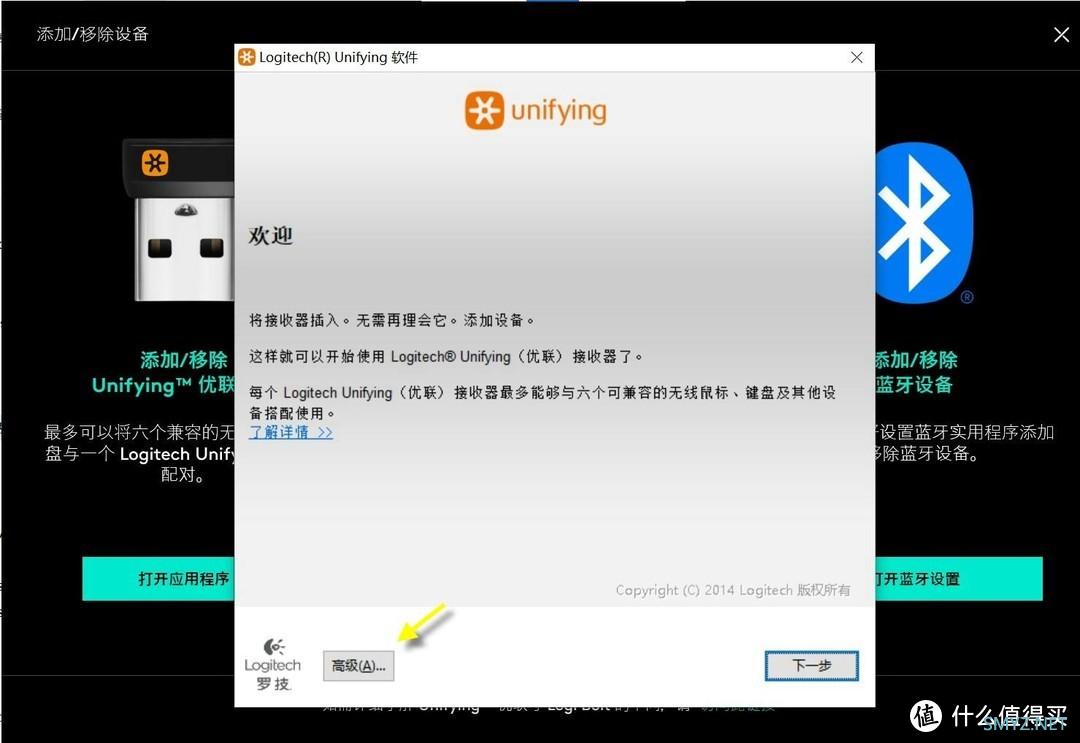Image resolution: width=1080 pixels, height=743 pixels.
Task: Close the Logitech Unifying software dialog
Action: pyautogui.click(x=856, y=57)
